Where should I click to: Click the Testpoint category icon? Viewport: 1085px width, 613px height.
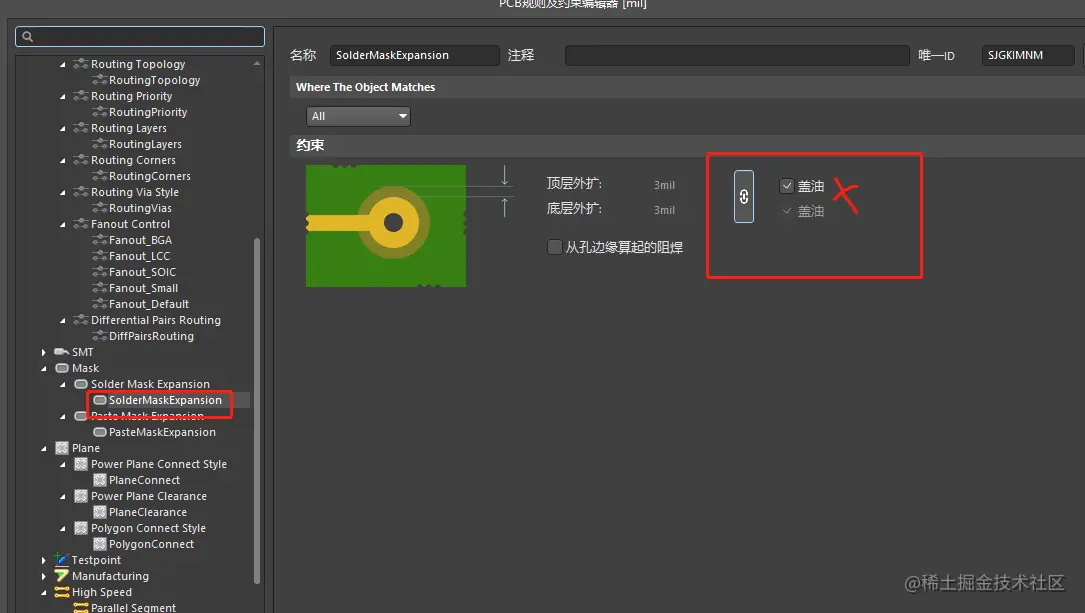point(62,559)
